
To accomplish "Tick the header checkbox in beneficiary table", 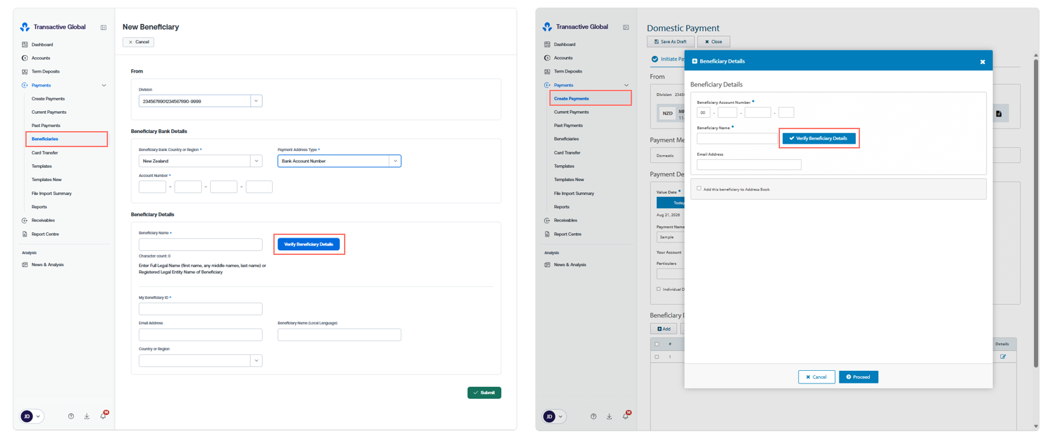I will click(x=657, y=344).
